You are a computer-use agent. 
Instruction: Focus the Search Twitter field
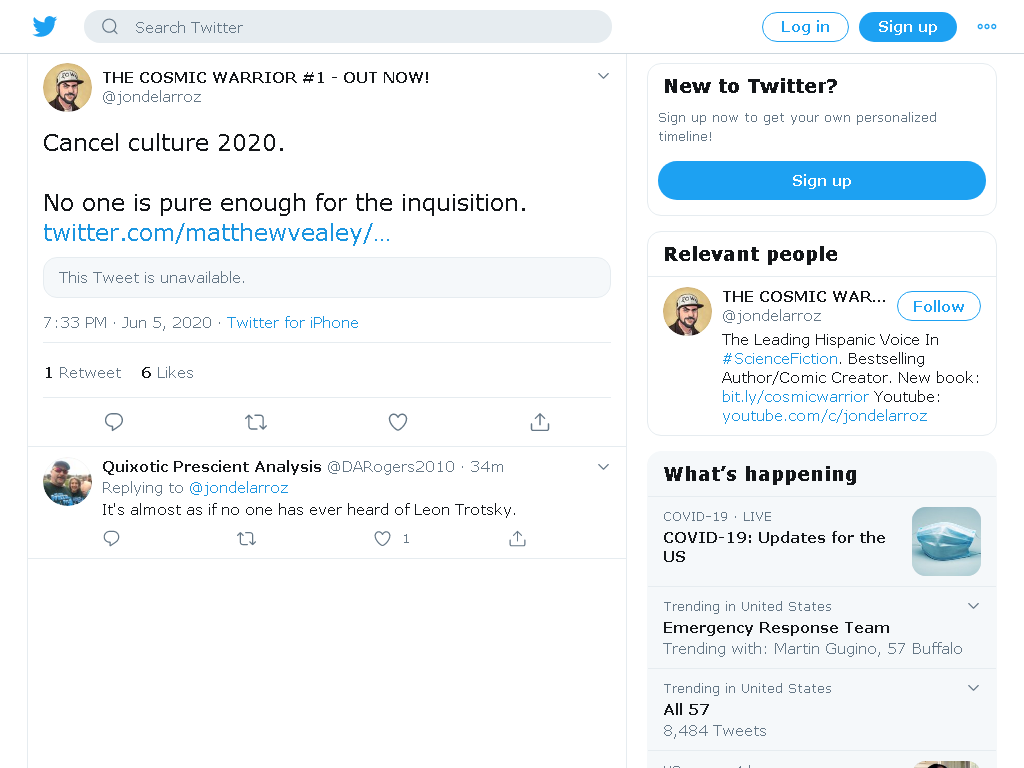pyautogui.click(x=347, y=27)
